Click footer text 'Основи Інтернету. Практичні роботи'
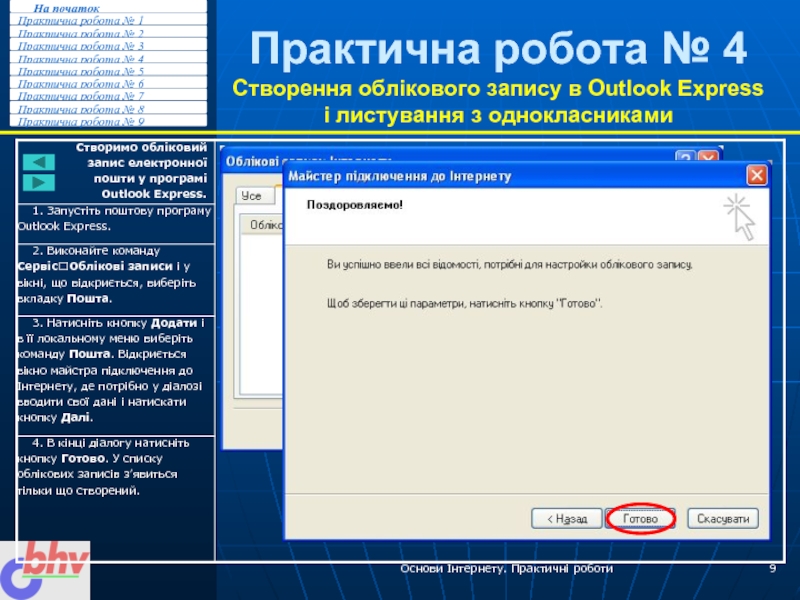The image size is (800, 600). tap(507, 568)
